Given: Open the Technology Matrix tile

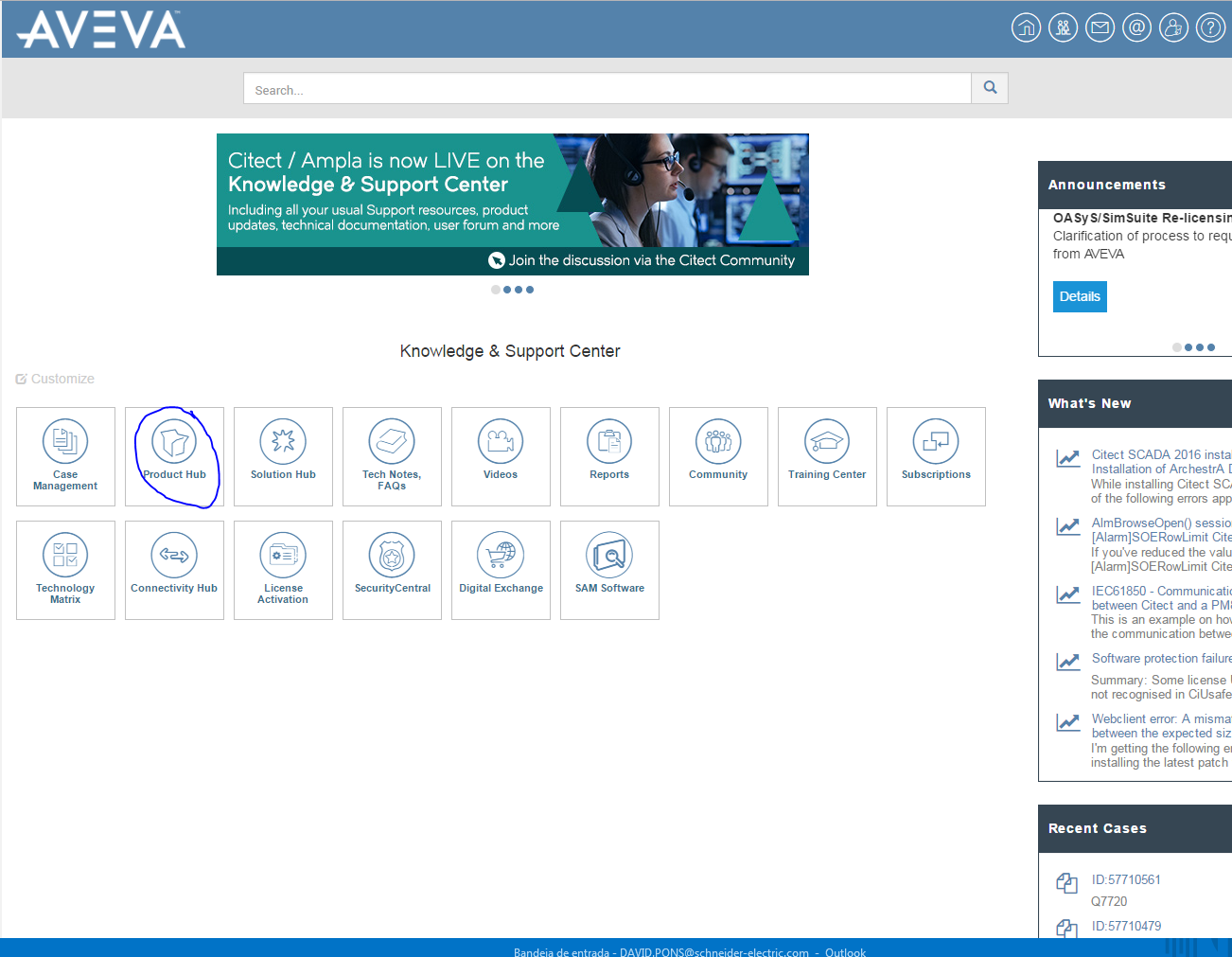Looking at the screenshot, I should click(65, 570).
